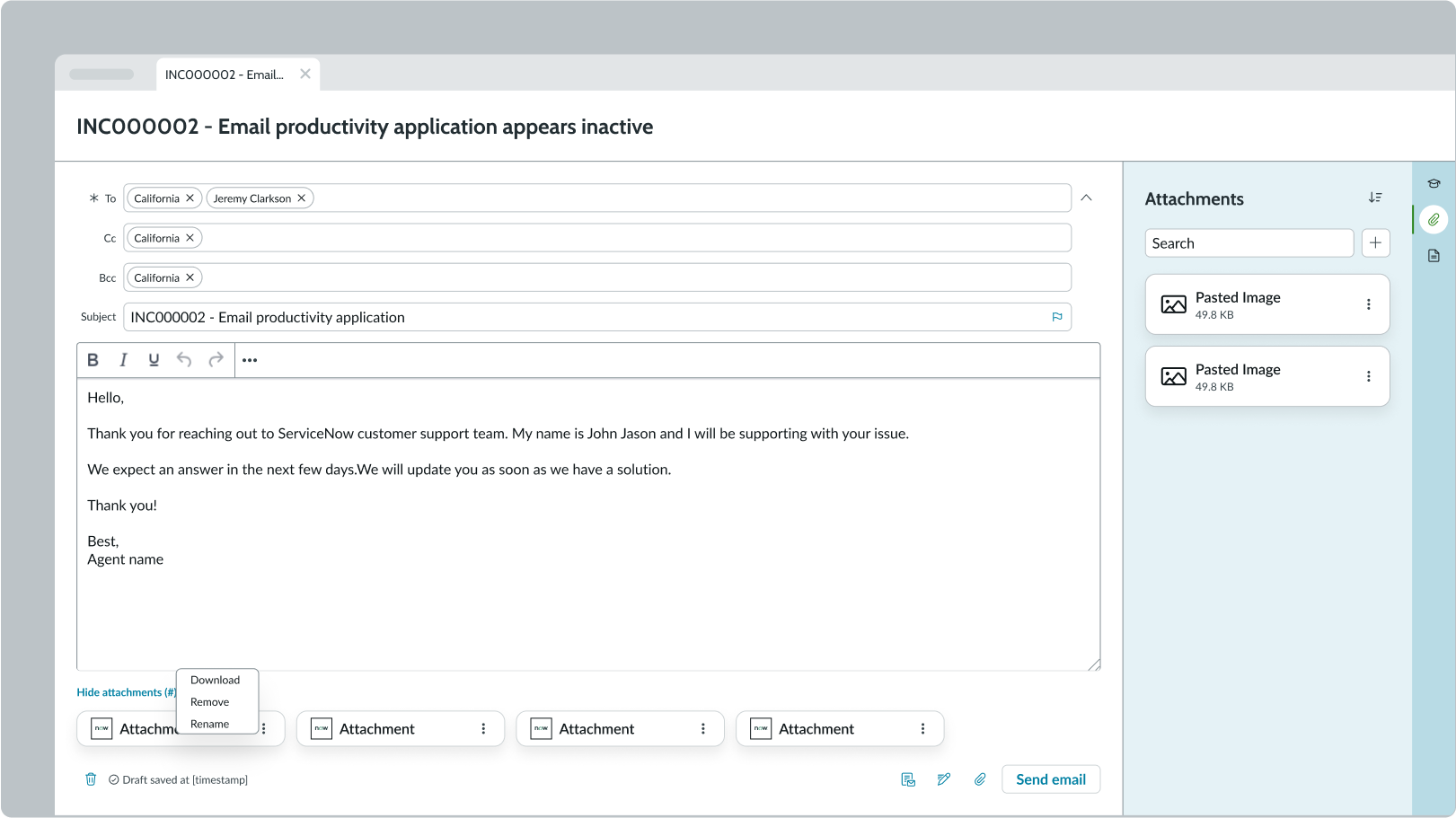Click the Draft saved status text
Viewport: 1456px width, 818px height.
[185, 779]
